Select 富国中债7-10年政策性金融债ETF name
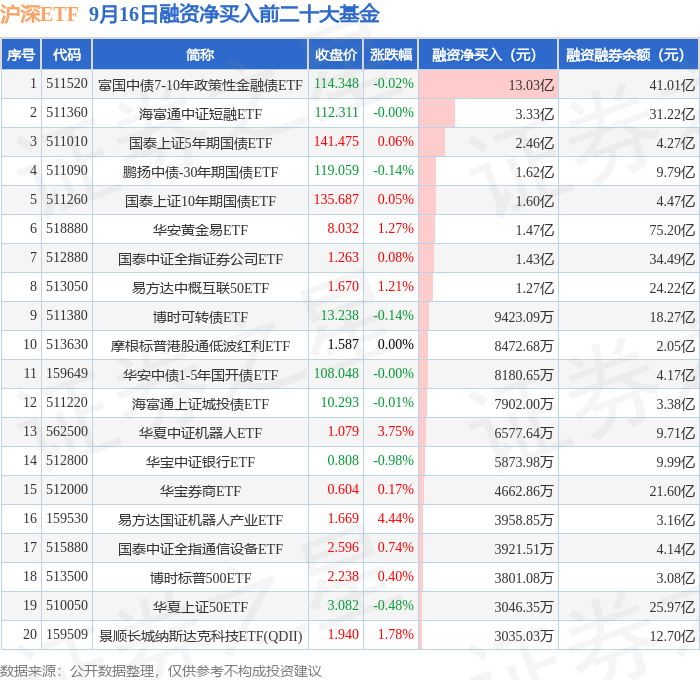The width and height of the screenshot is (700, 680). [200, 85]
